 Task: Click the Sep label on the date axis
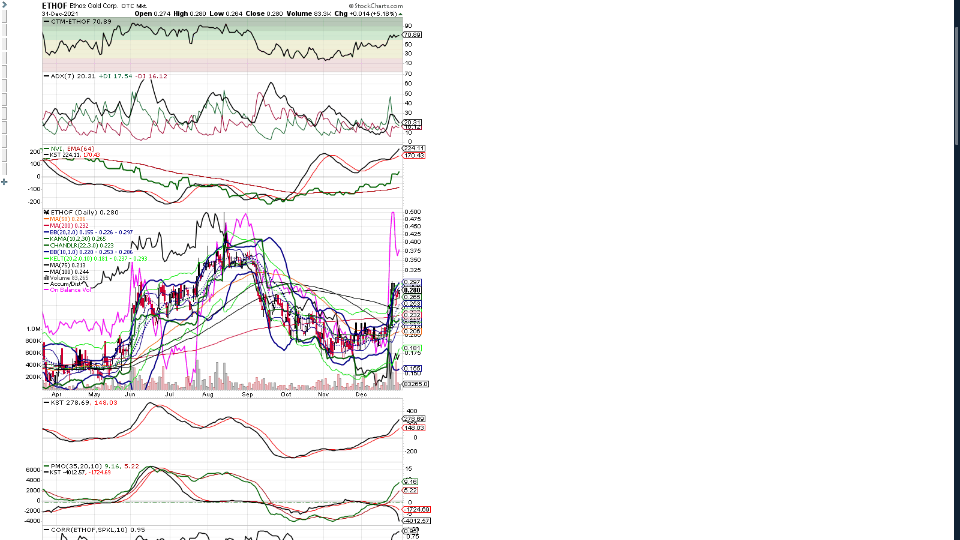247,394
